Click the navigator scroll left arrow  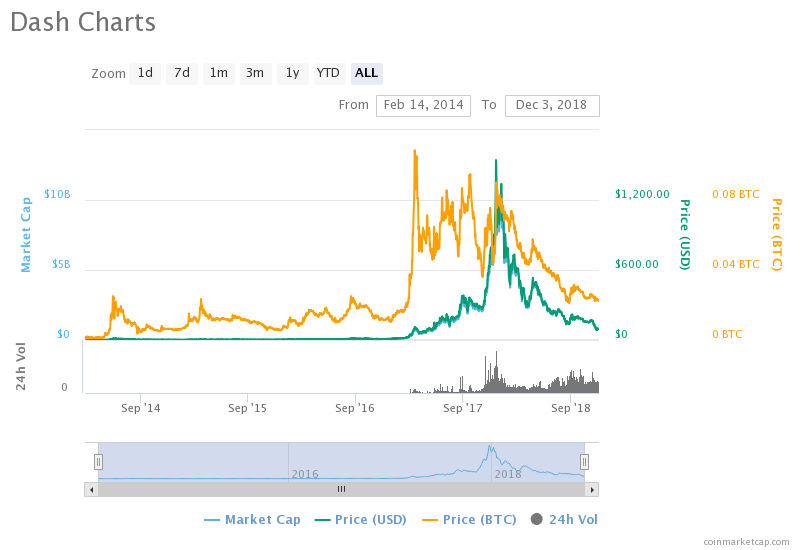point(91,489)
